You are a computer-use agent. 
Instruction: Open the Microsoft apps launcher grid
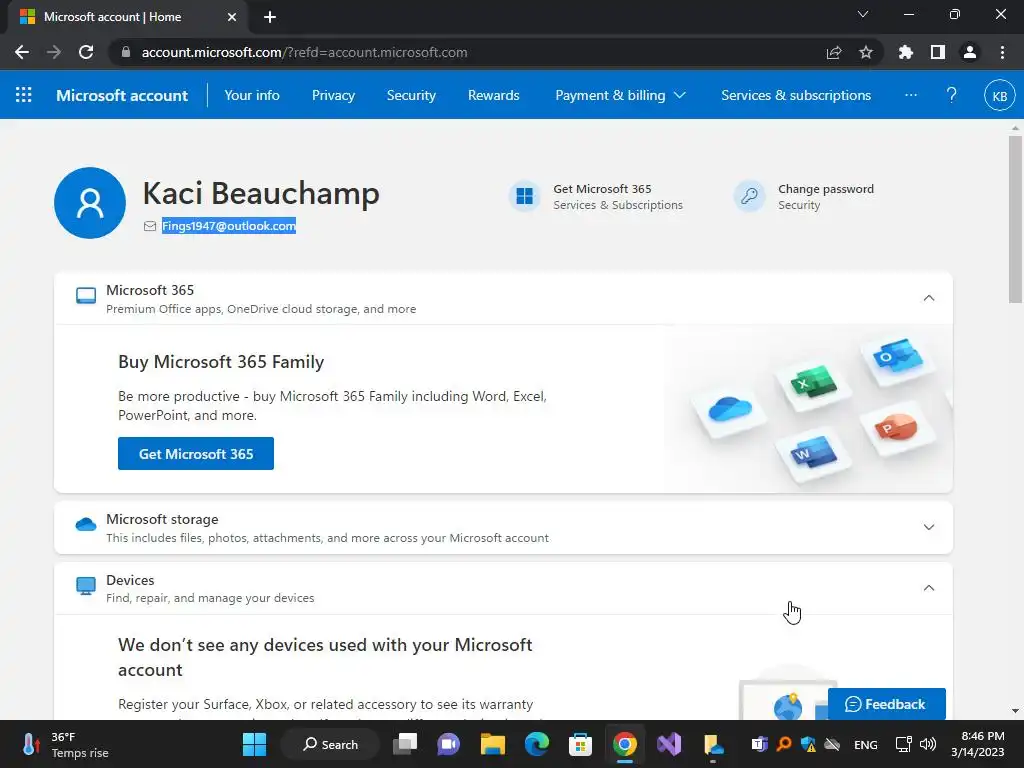point(24,95)
